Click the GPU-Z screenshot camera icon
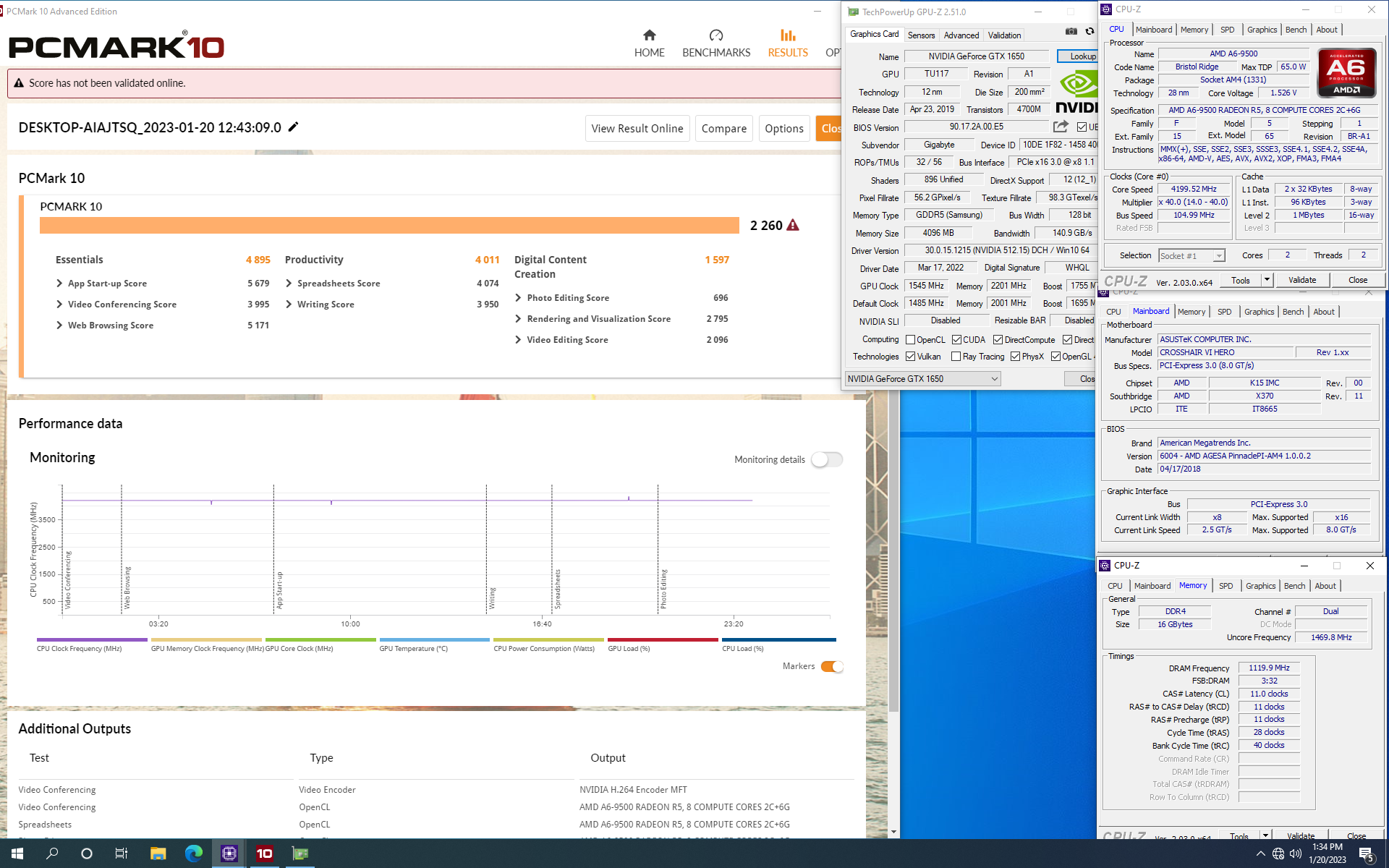Viewport: 1389px width, 868px height. click(1071, 32)
